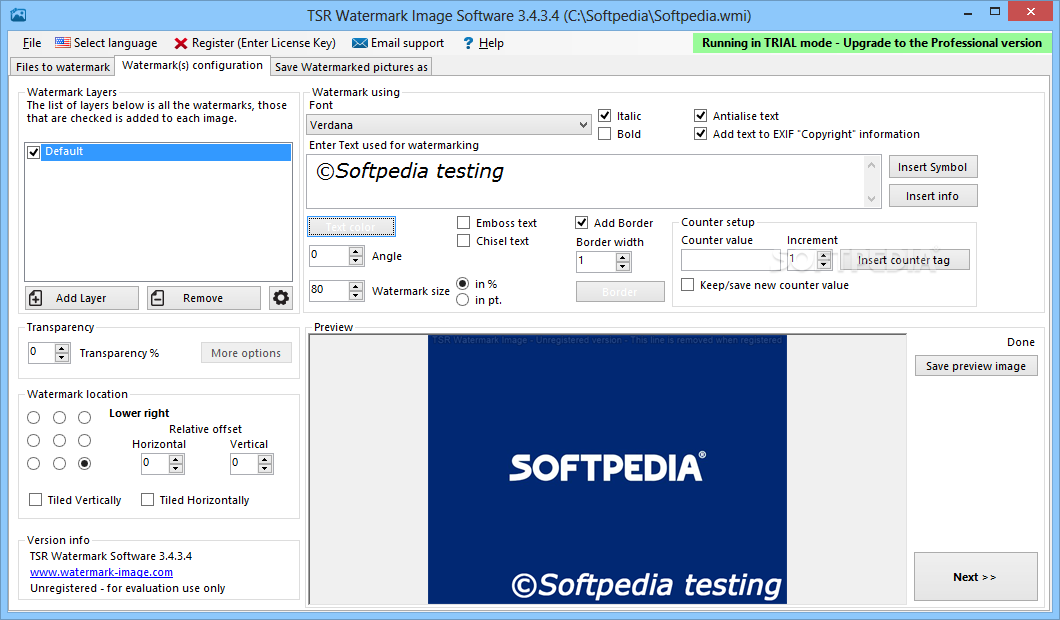Click Insert info button

point(933,196)
